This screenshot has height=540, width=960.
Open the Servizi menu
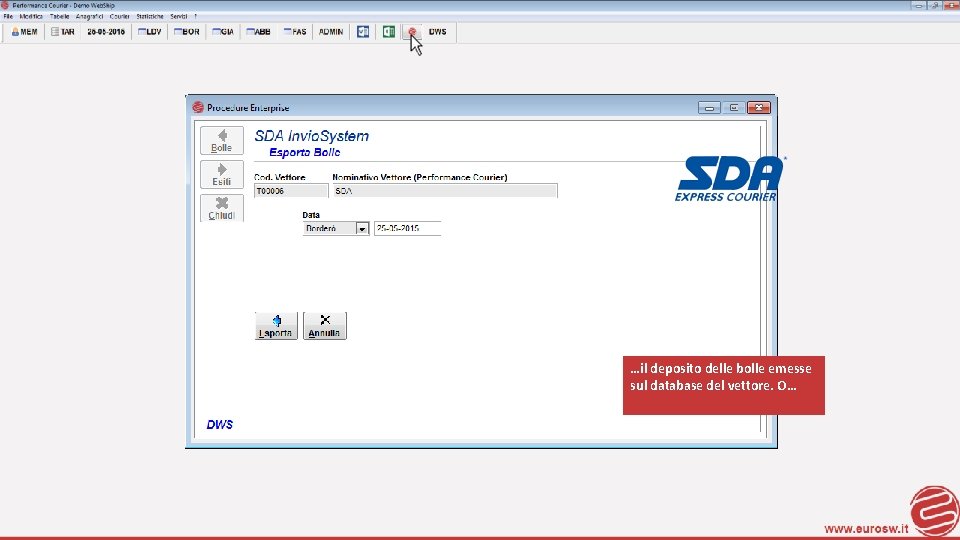(179, 17)
